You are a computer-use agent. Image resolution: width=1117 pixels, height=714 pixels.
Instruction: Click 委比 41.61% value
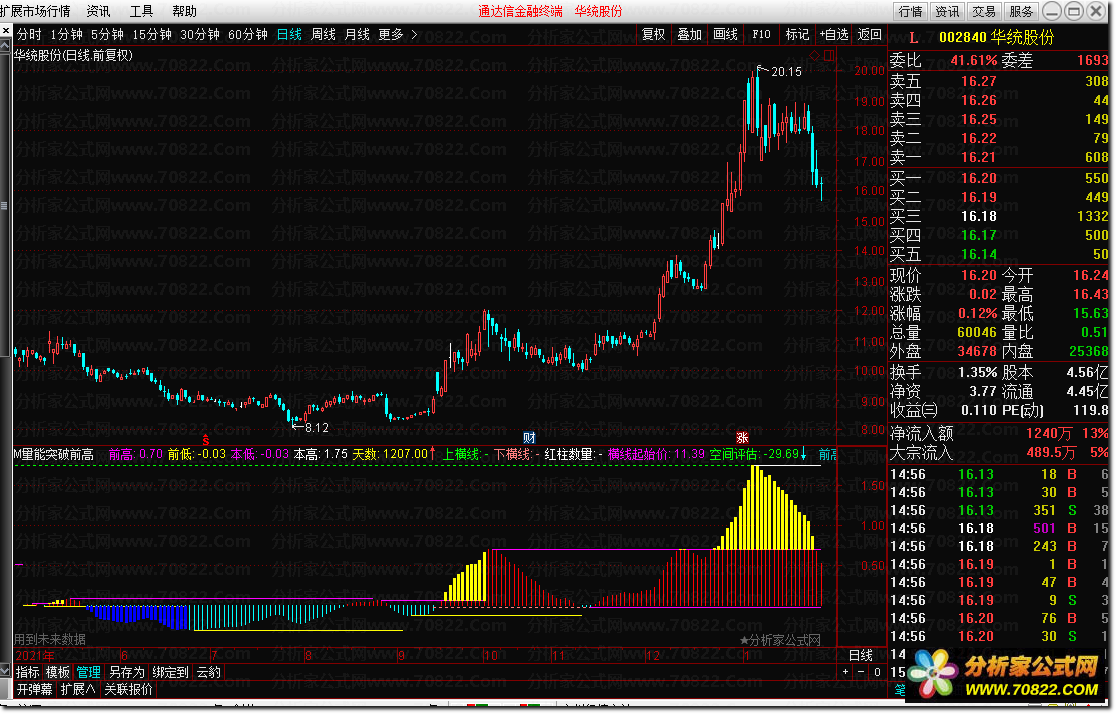click(x=973, y=61)
